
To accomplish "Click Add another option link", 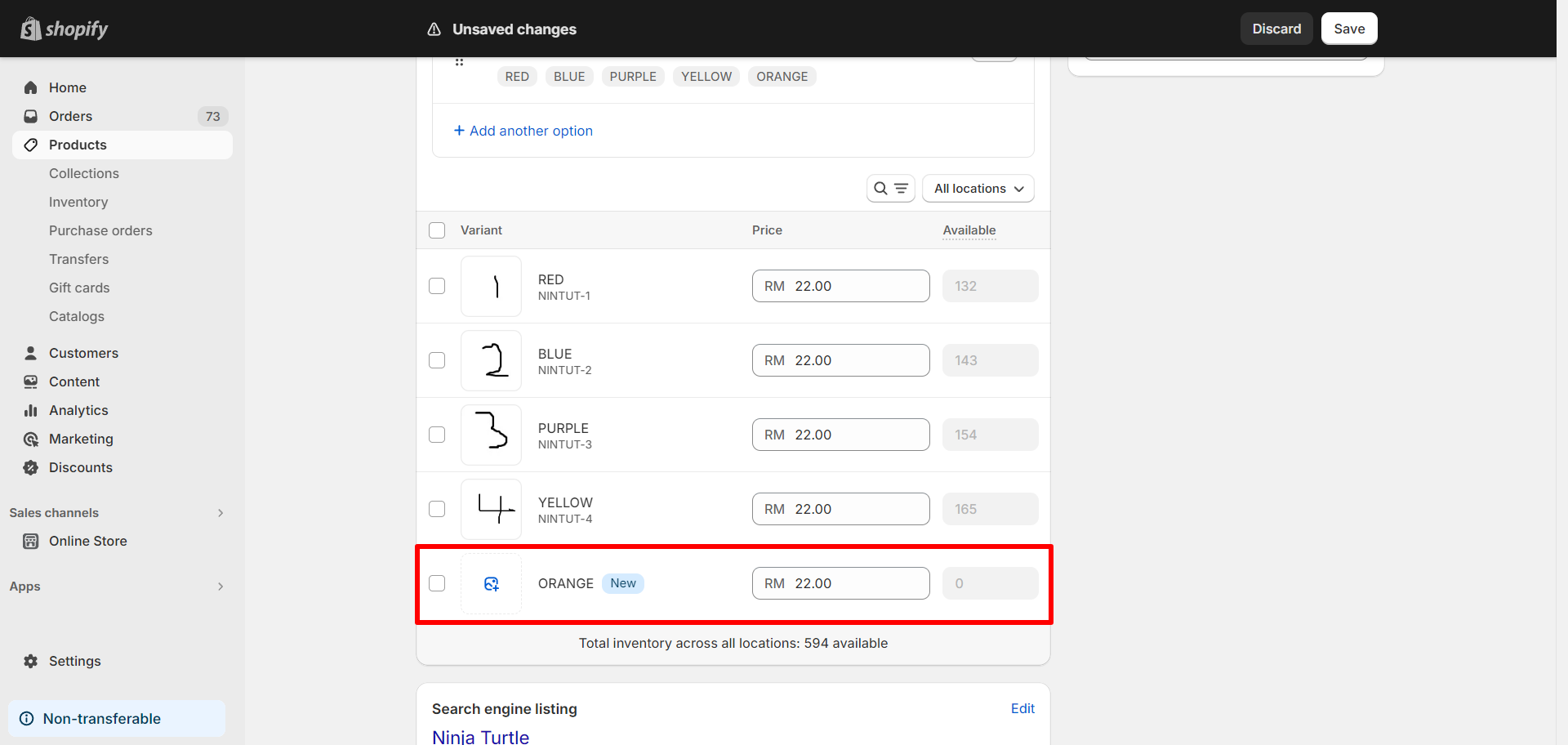I will [x=523, y=131].
